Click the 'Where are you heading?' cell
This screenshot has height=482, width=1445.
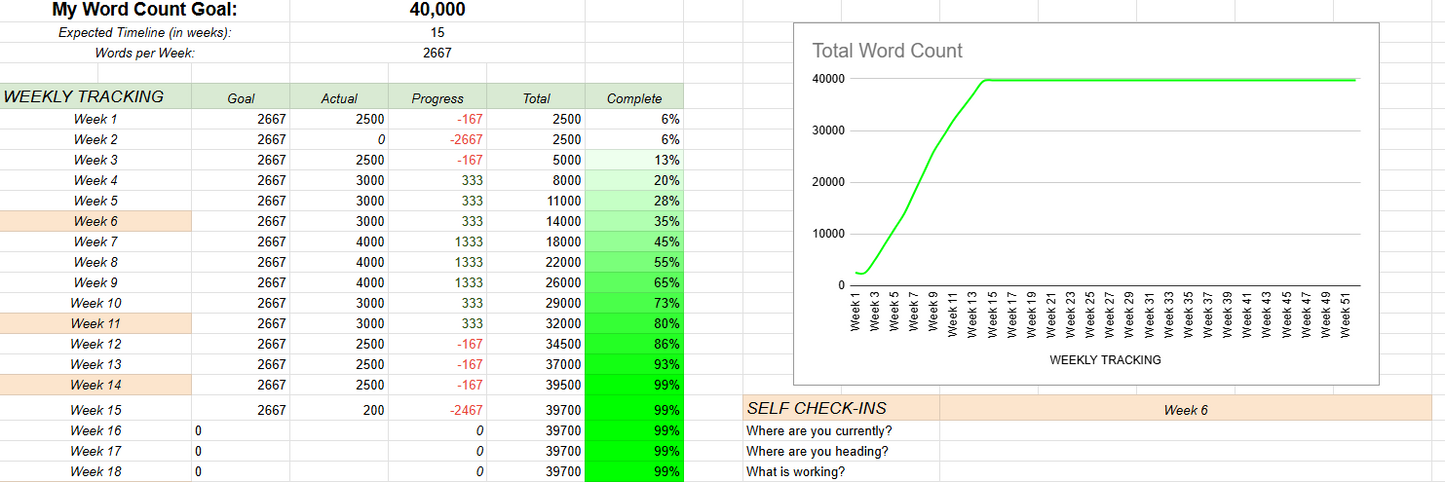coord(841,451)
